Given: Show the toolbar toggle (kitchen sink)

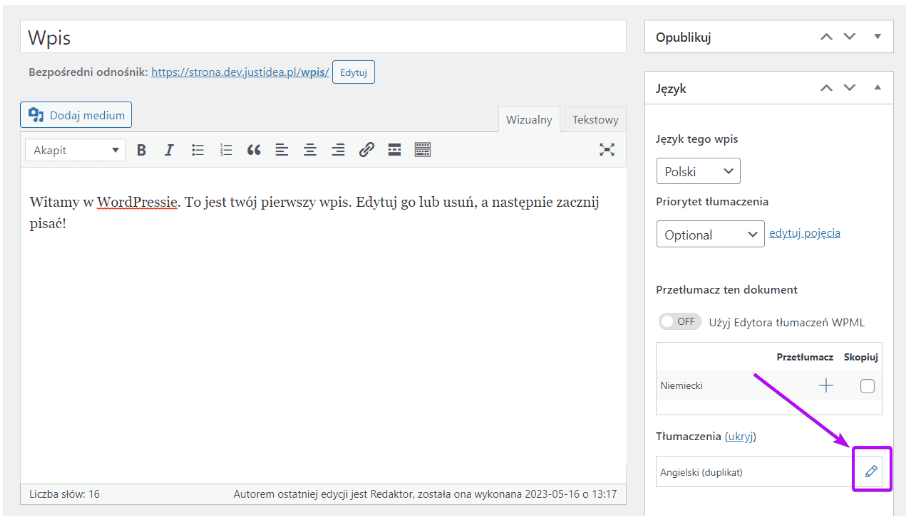Looking at the screenshot, I should click(x=423, y=150).
